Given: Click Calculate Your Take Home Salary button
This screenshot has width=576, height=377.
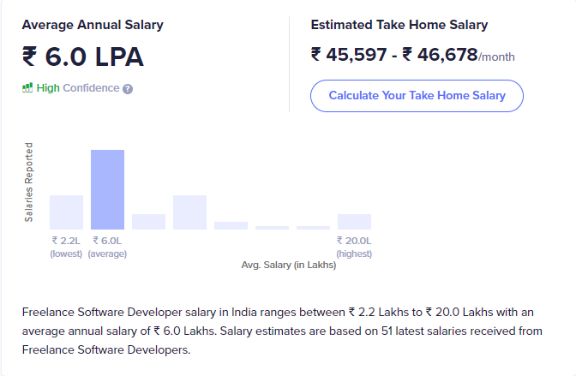Looking at the screenshot, I should point(417,96).
